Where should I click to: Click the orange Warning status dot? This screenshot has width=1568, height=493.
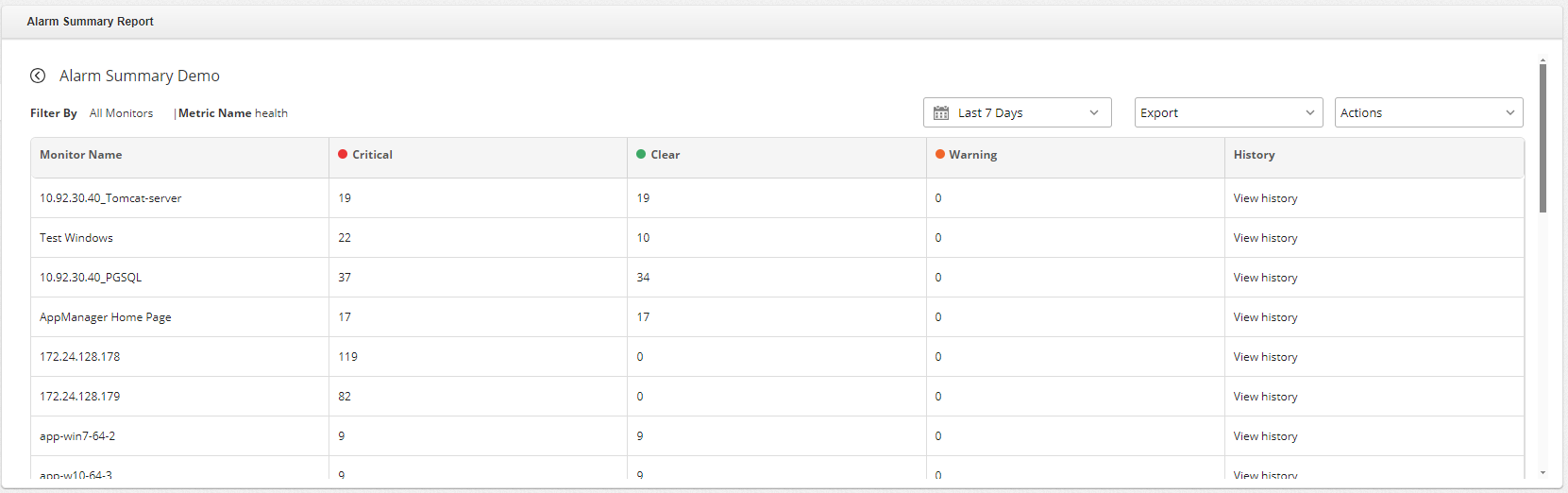coord(940,154)
